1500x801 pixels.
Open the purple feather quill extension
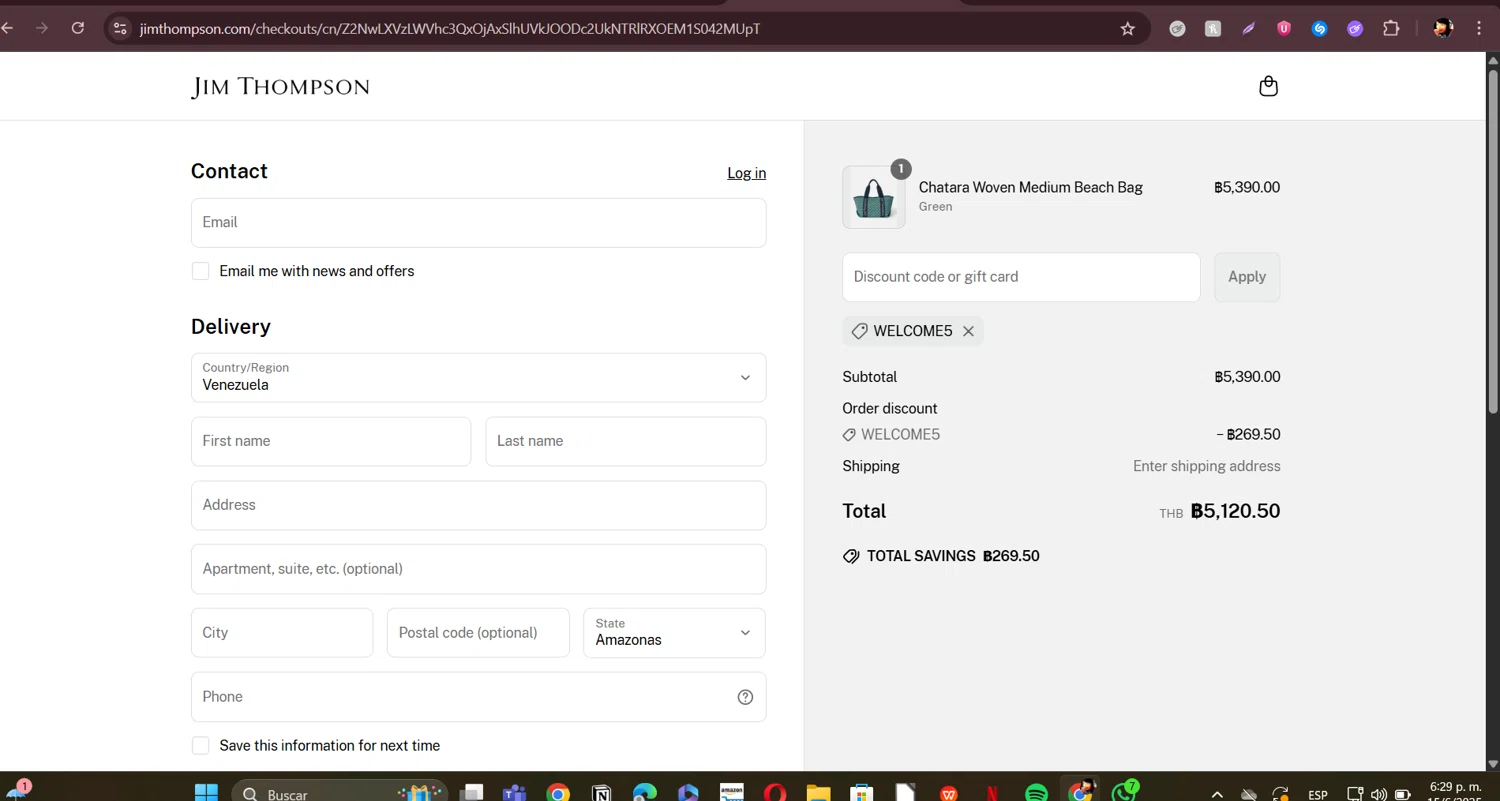click(x=1249, y=29)
